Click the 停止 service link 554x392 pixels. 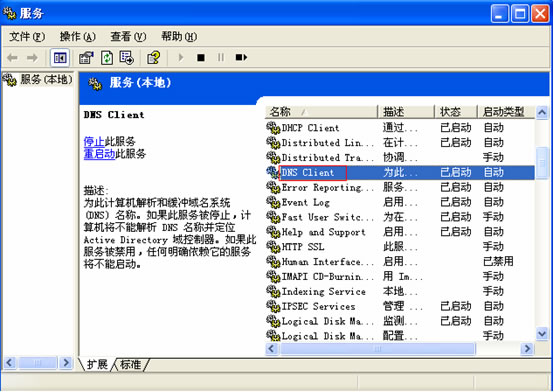[94, 142]
